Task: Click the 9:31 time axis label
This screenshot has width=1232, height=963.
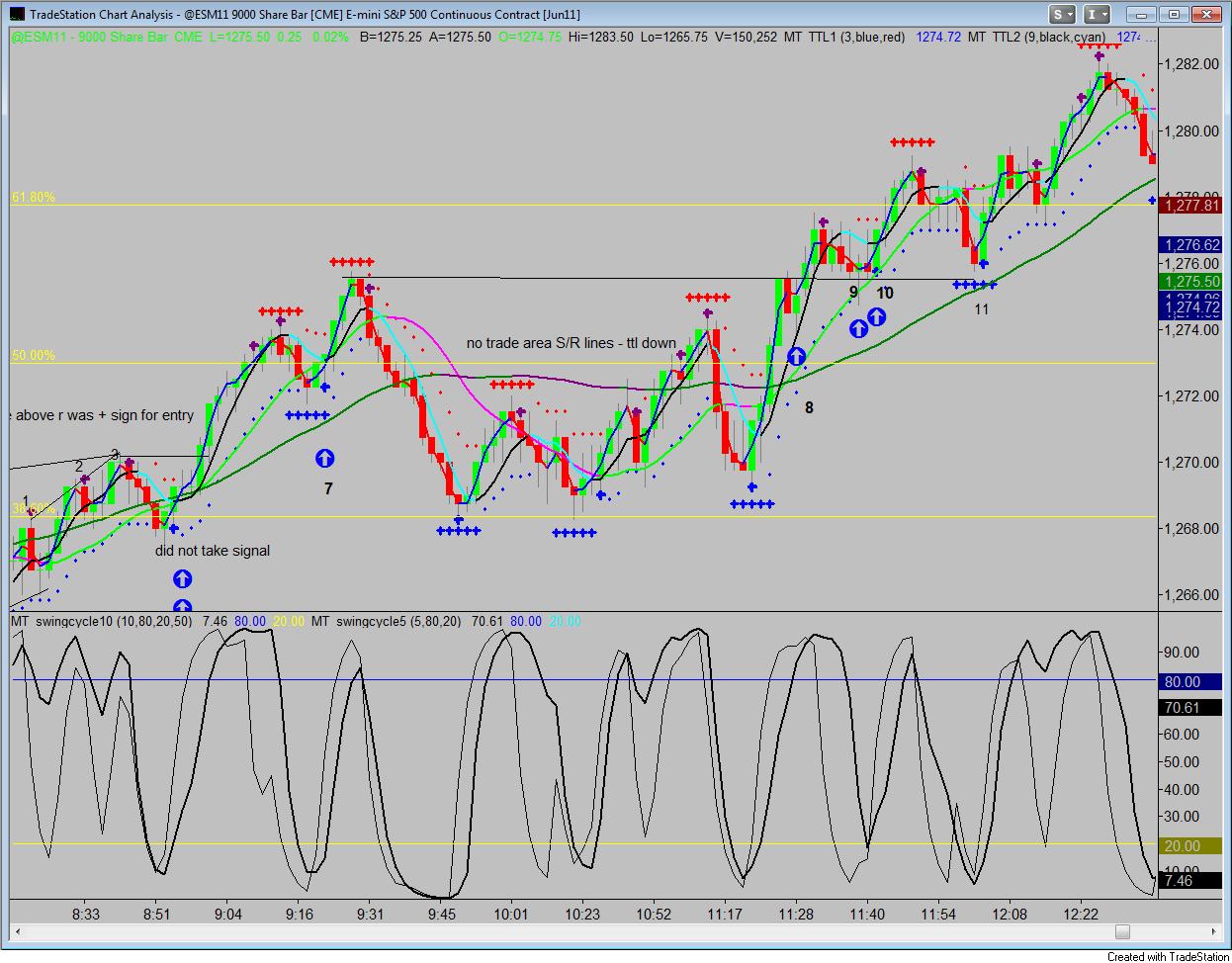Action: 371,915
